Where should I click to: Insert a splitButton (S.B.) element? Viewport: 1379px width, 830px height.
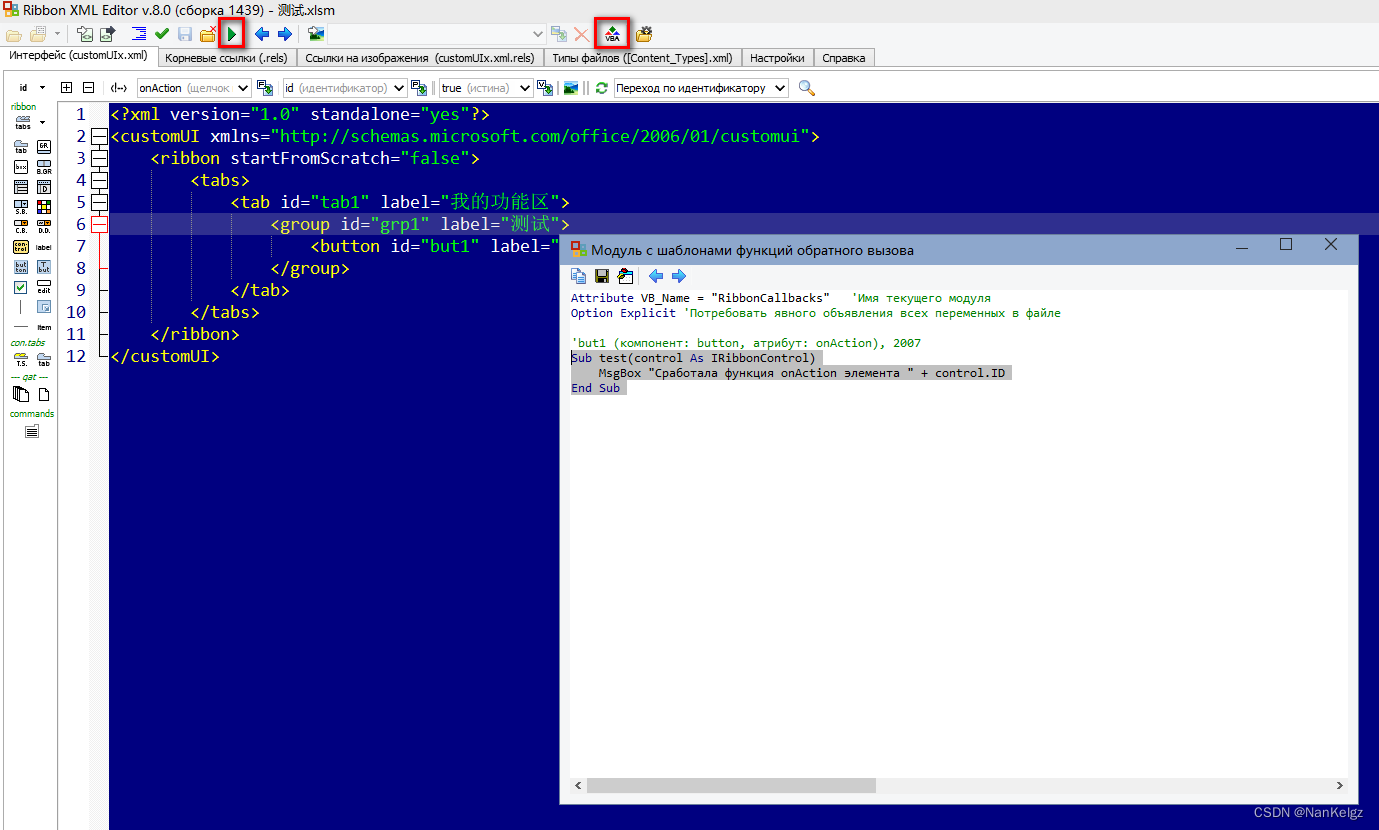(x=21, y=206)
